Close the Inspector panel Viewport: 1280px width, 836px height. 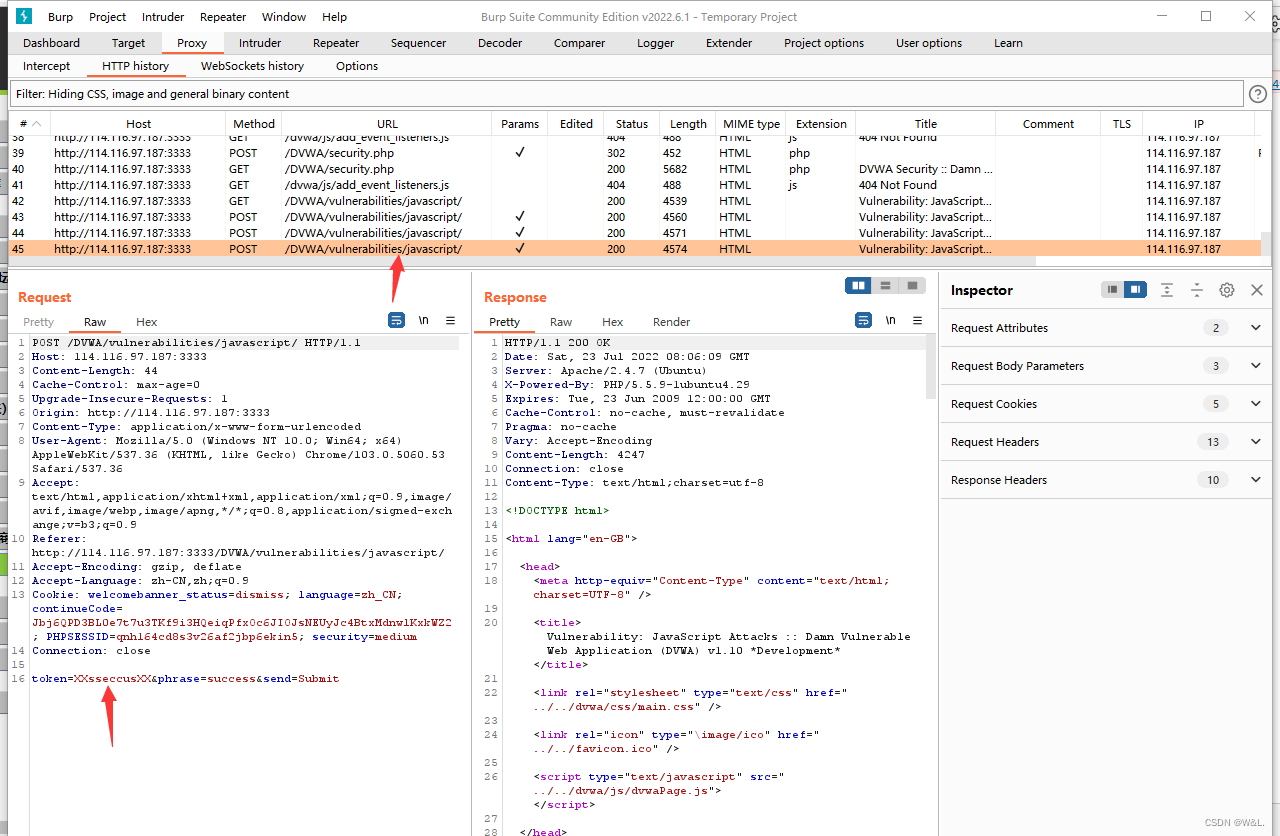click(1257, 290)
